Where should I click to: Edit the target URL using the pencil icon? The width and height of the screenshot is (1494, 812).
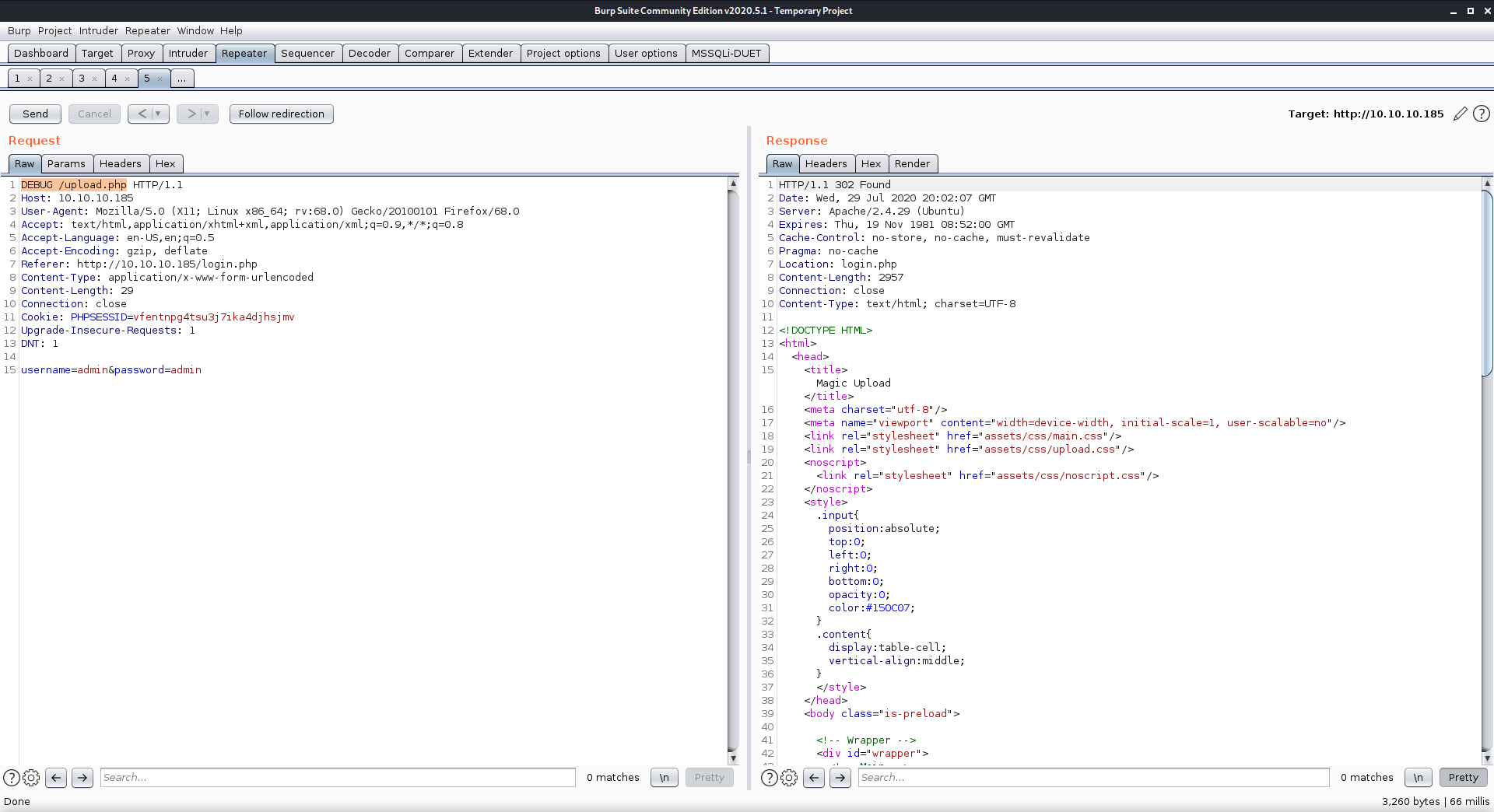(1460, 114)
